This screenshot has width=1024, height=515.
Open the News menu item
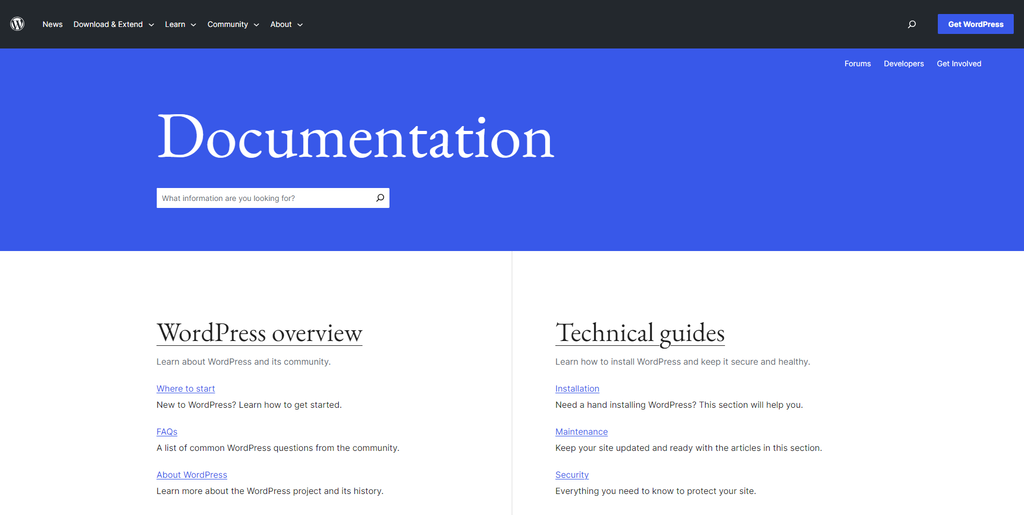(x=52, y=24)
